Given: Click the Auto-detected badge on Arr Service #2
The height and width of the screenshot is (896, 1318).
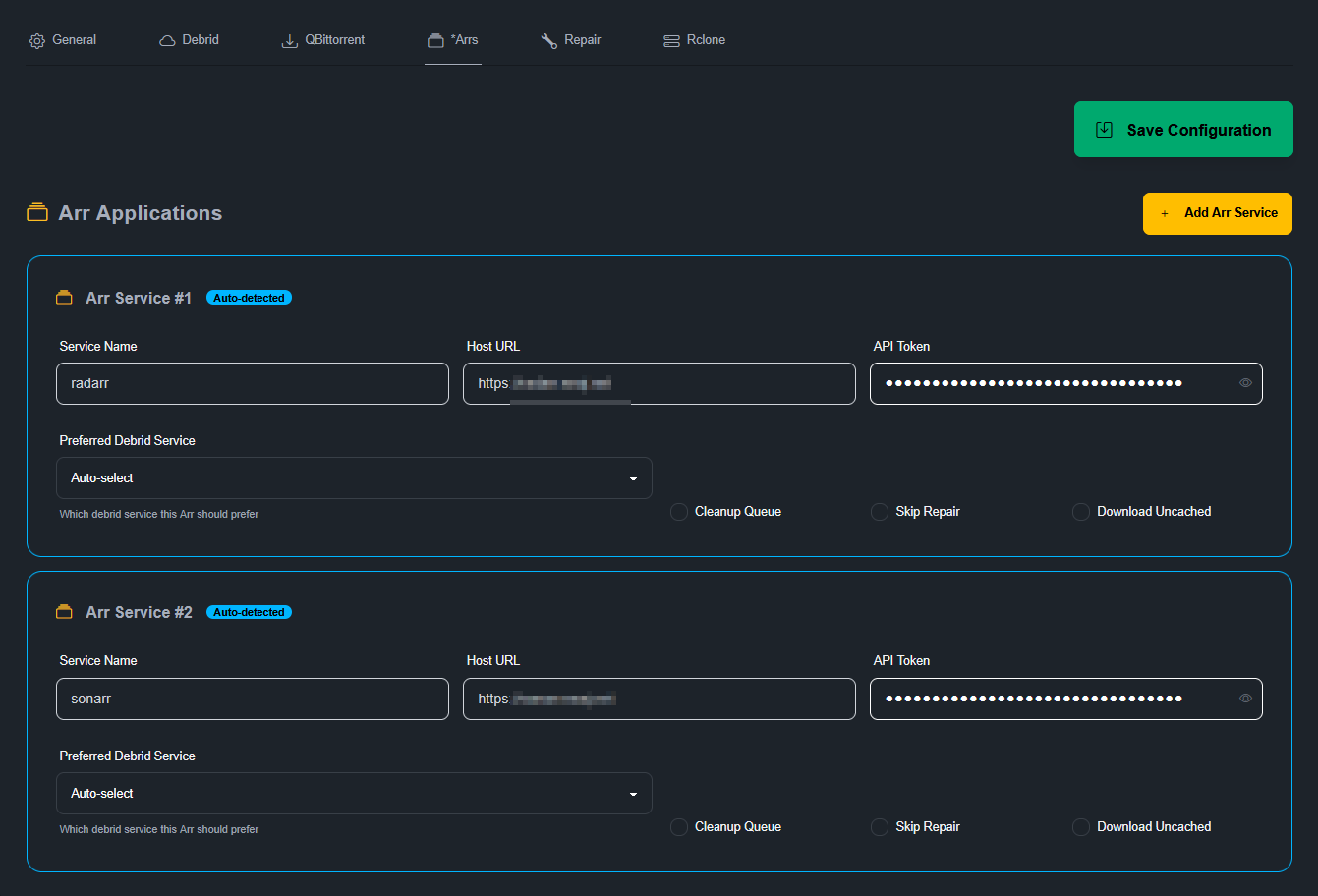Looking at the screenshot, I should click(249, 612).
